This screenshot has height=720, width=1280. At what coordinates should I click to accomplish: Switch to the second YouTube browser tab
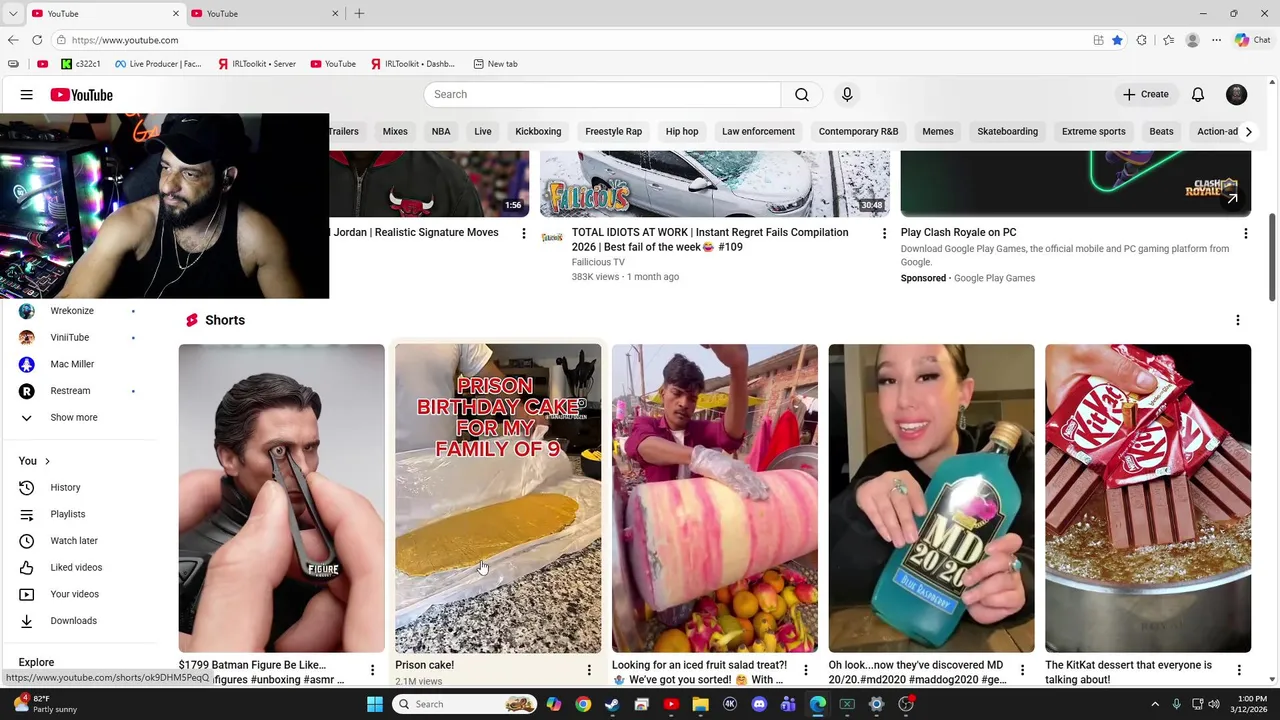click(x=265, y=13)
